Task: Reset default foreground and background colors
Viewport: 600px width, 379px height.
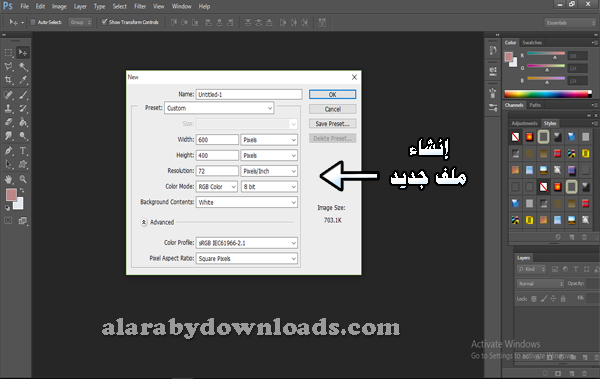Action: pos(7,208)
